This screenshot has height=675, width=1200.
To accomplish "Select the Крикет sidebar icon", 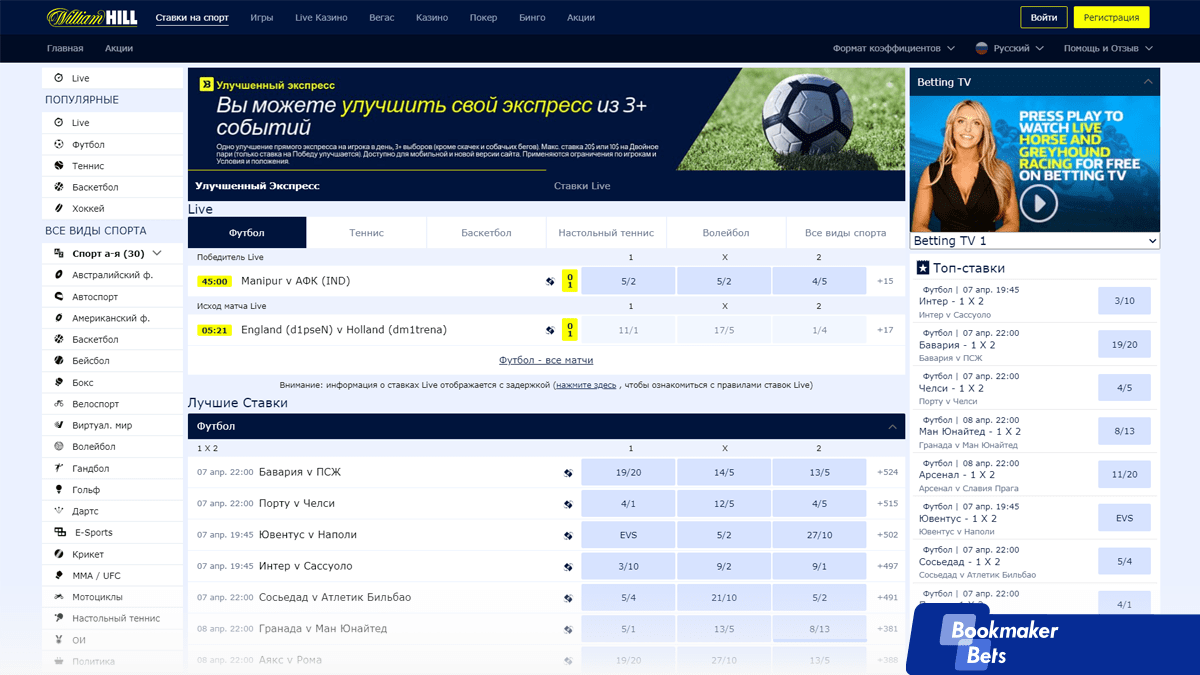I will click(x=59, y=554).
